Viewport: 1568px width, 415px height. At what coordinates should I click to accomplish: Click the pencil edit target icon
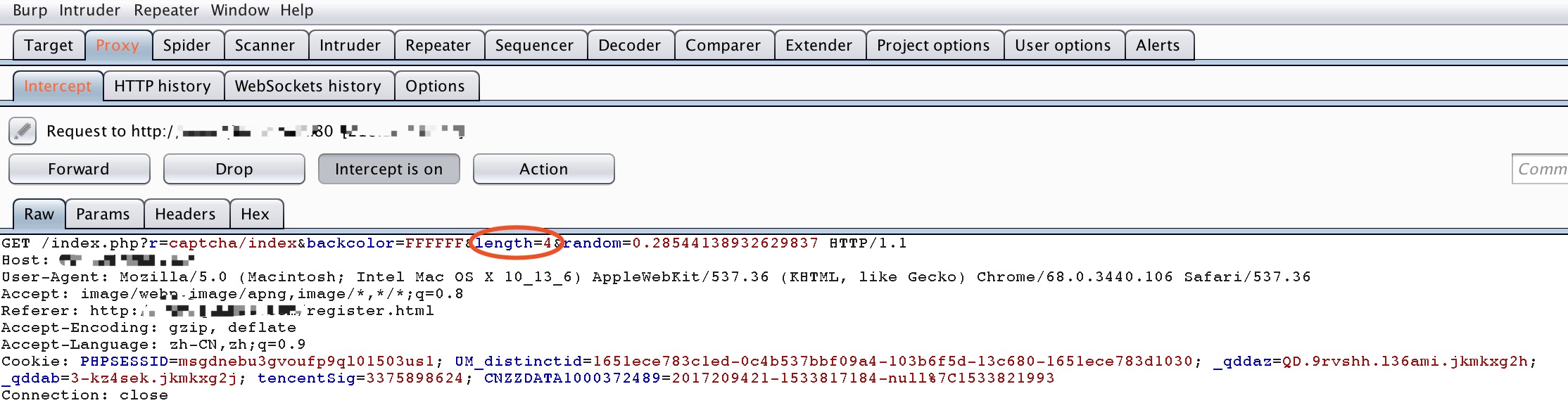(23, 131)
